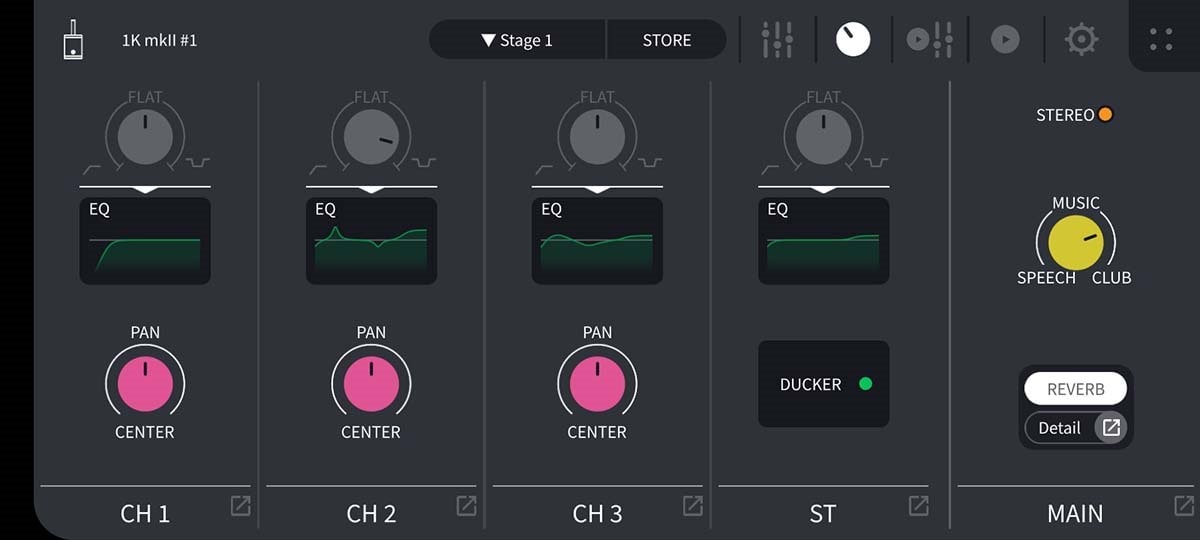Open settings gear icon
1200x540 pixels.
pos(1081,39)
